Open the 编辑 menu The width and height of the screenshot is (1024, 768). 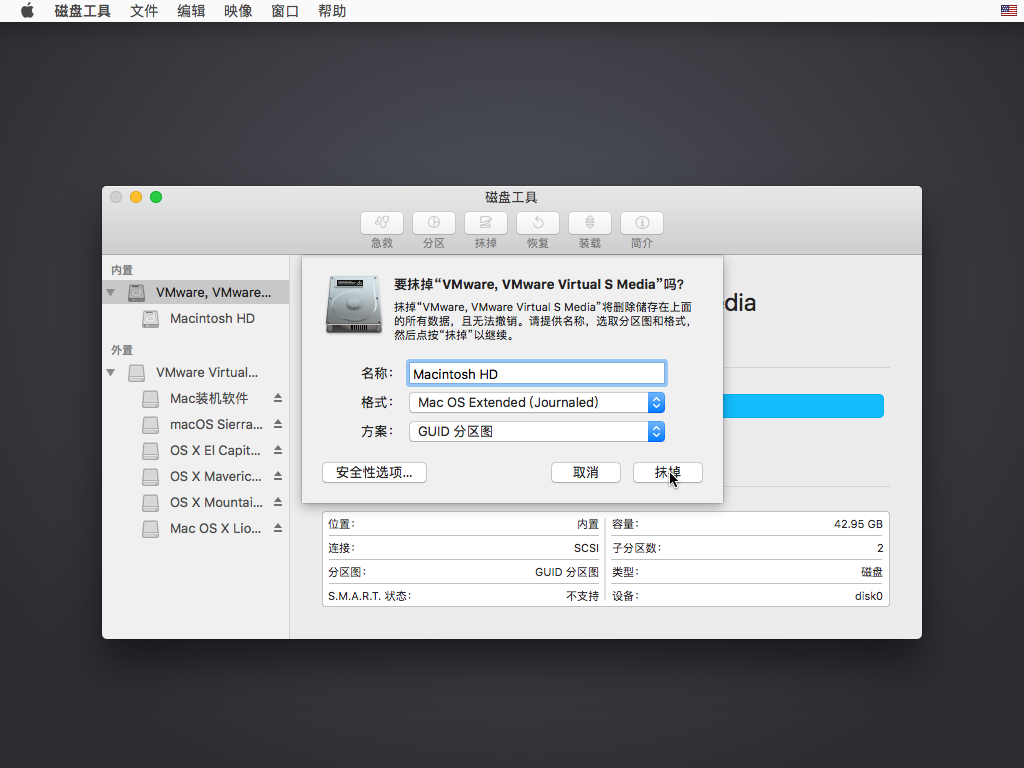coord(191,11)
